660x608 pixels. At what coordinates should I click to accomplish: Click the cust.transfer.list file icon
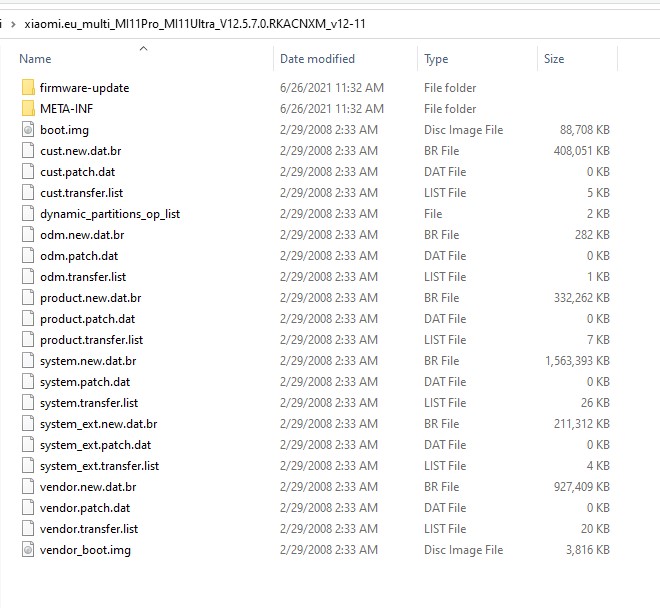(28, 193)
